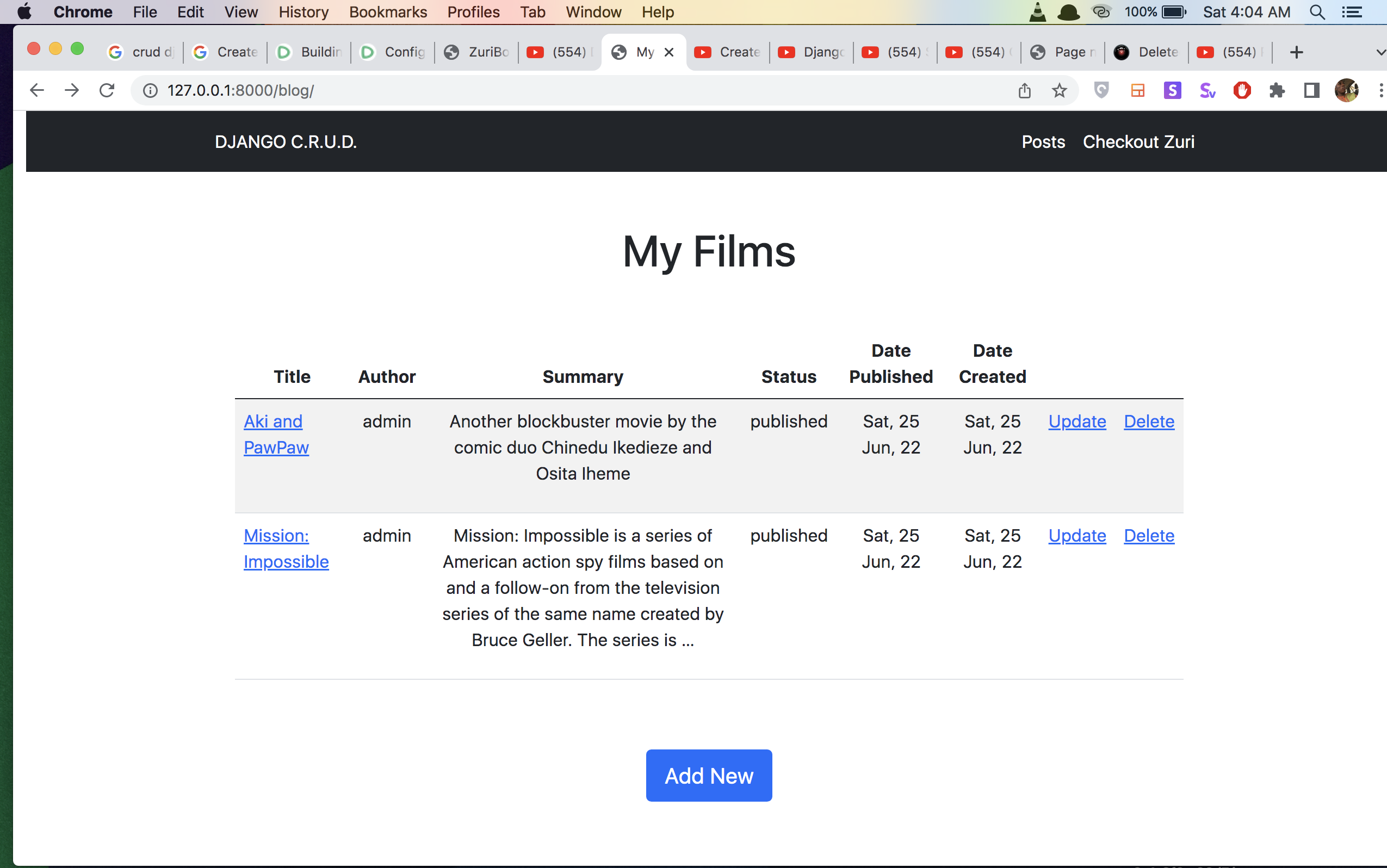The width and height of the screenshot is (1387, 868).
Task: Open macOS Control Center icon
Action: [1352, 12]
